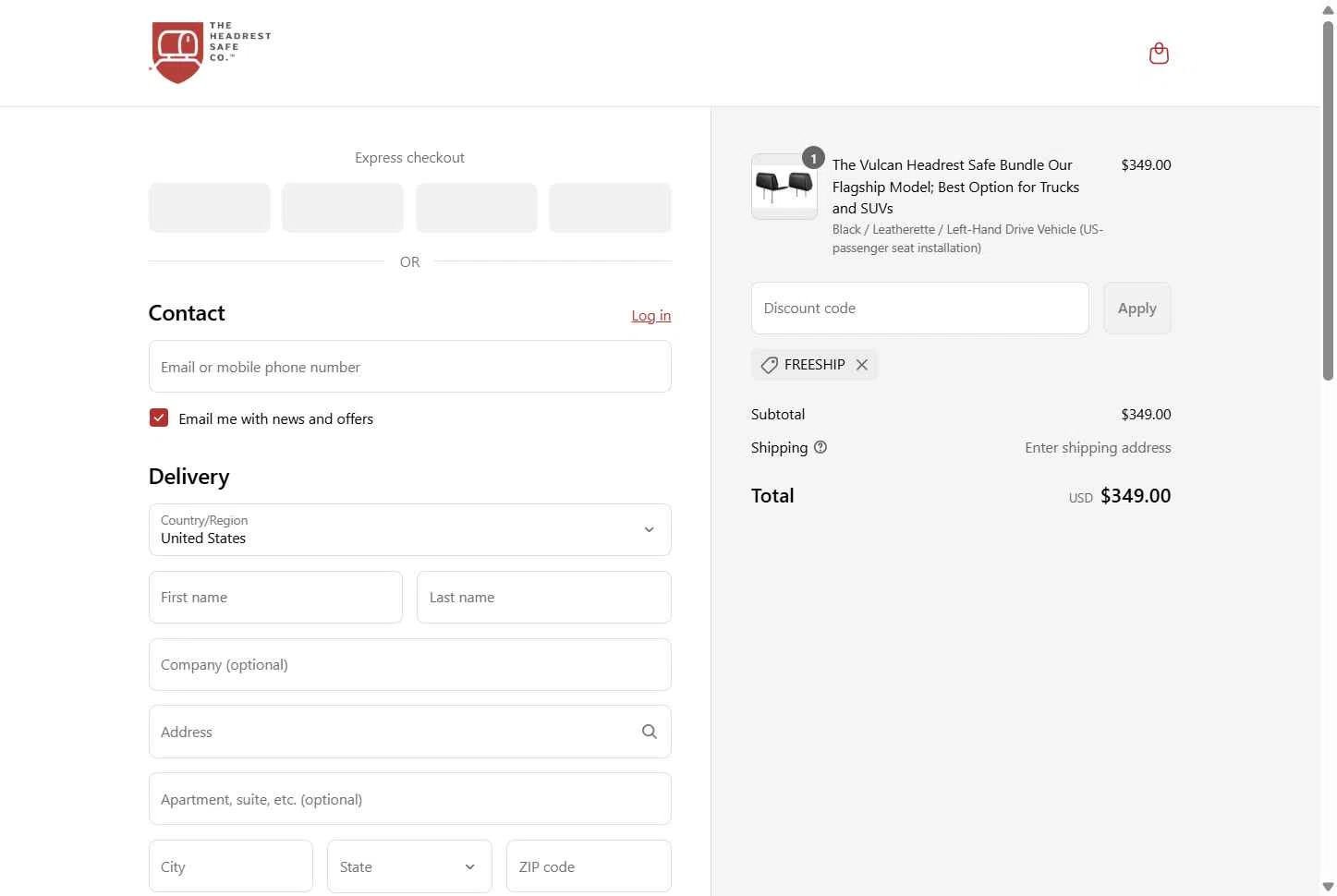Expand the State dropdown
Screen dimensions: 1337x896
[409, 866]
